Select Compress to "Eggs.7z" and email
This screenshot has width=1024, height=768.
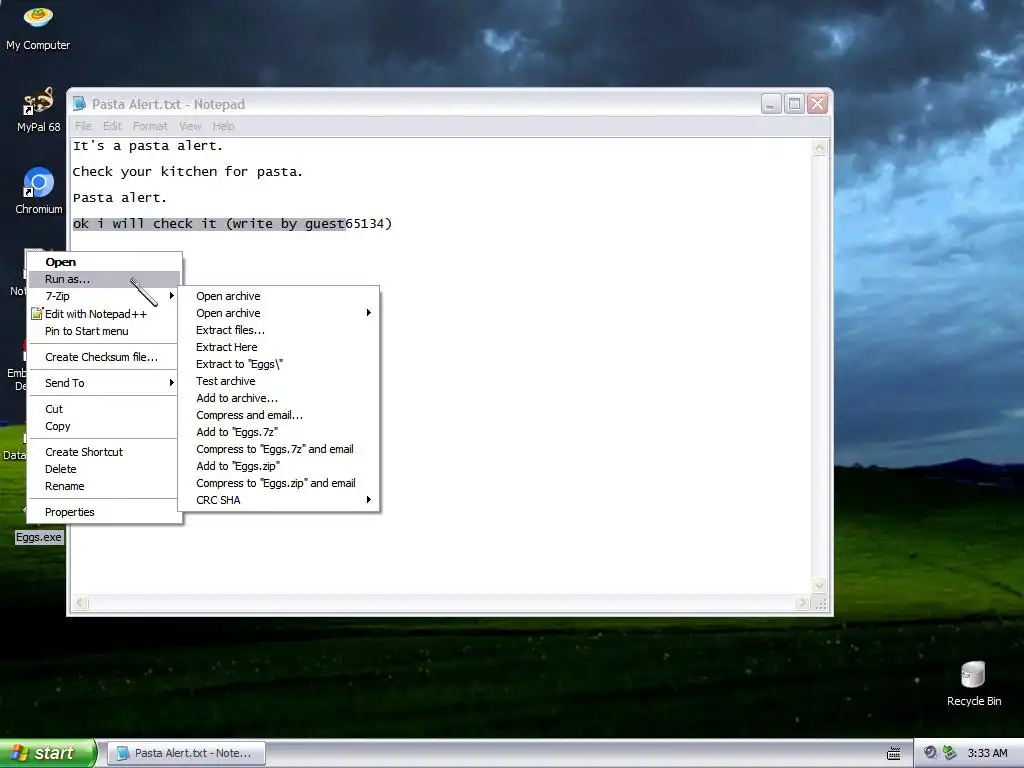click(x=279, y=449)
